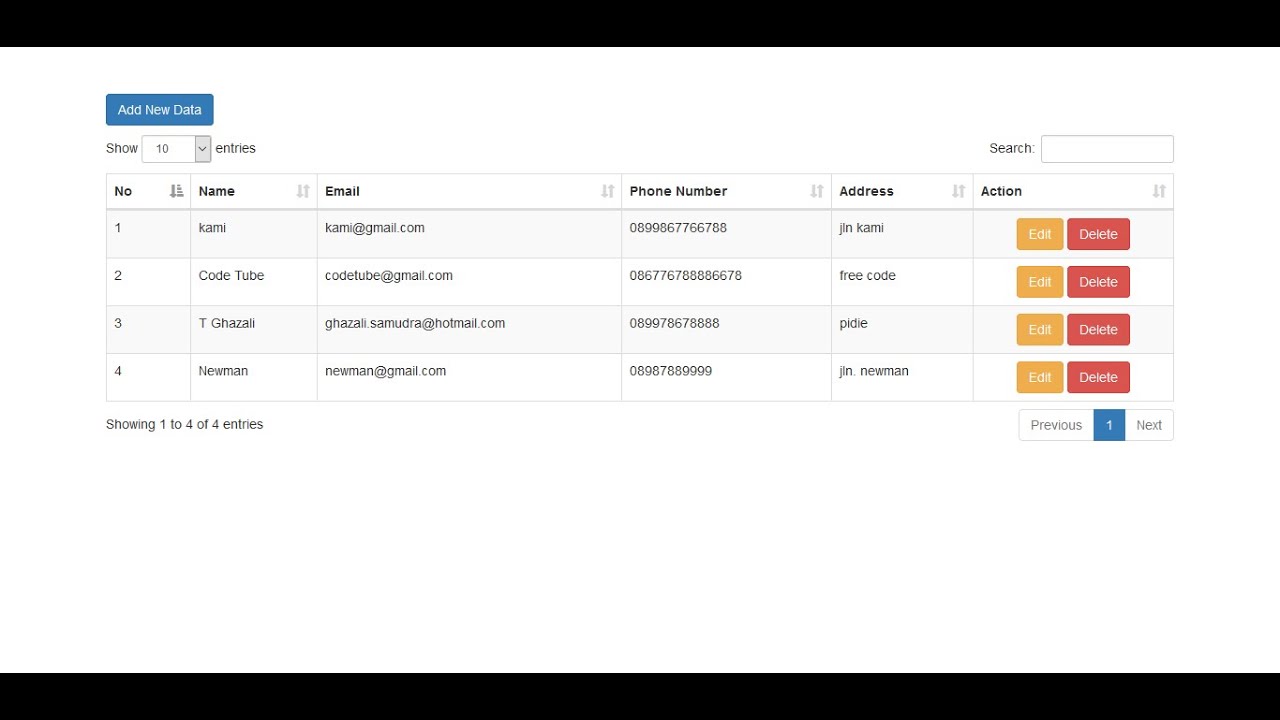Edit the kami row

click(1040, 234)
